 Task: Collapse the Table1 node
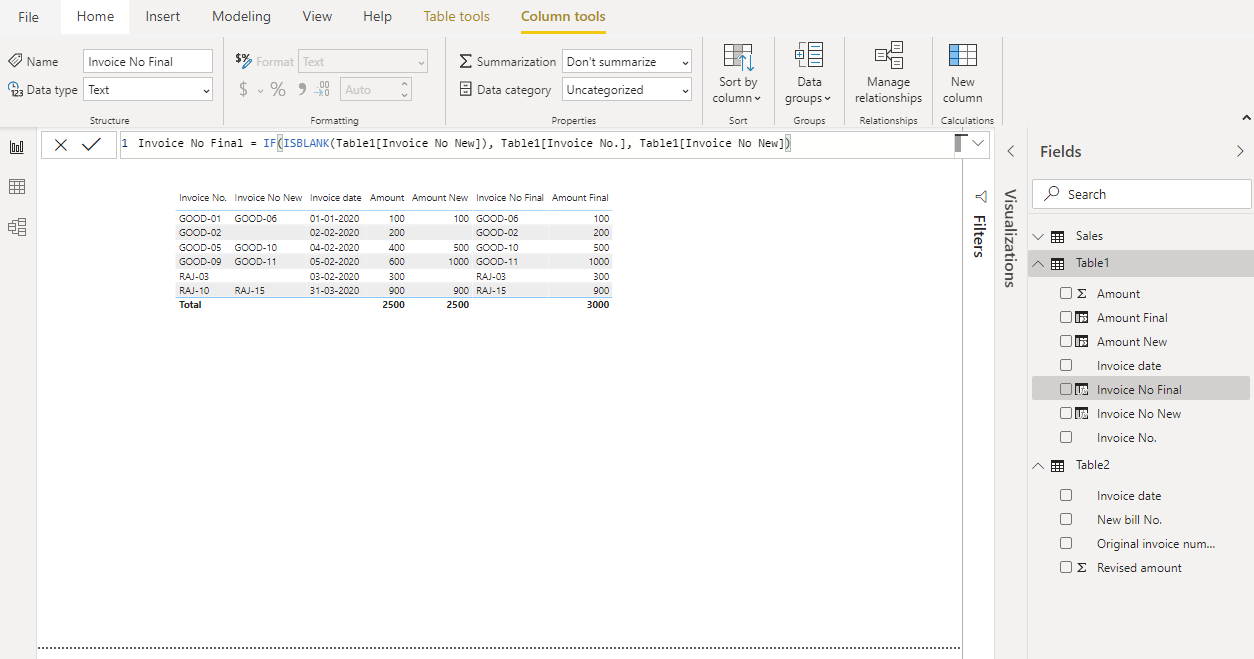pos(1038,264)
